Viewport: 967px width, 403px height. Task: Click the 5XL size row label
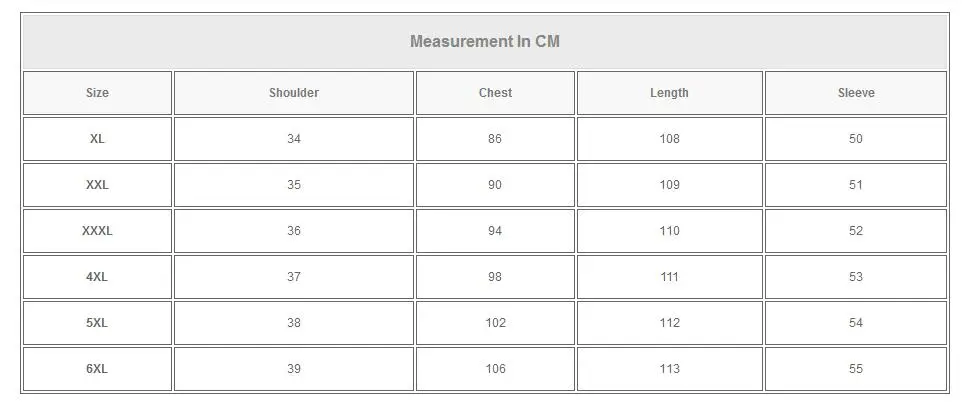click(97, 323)
